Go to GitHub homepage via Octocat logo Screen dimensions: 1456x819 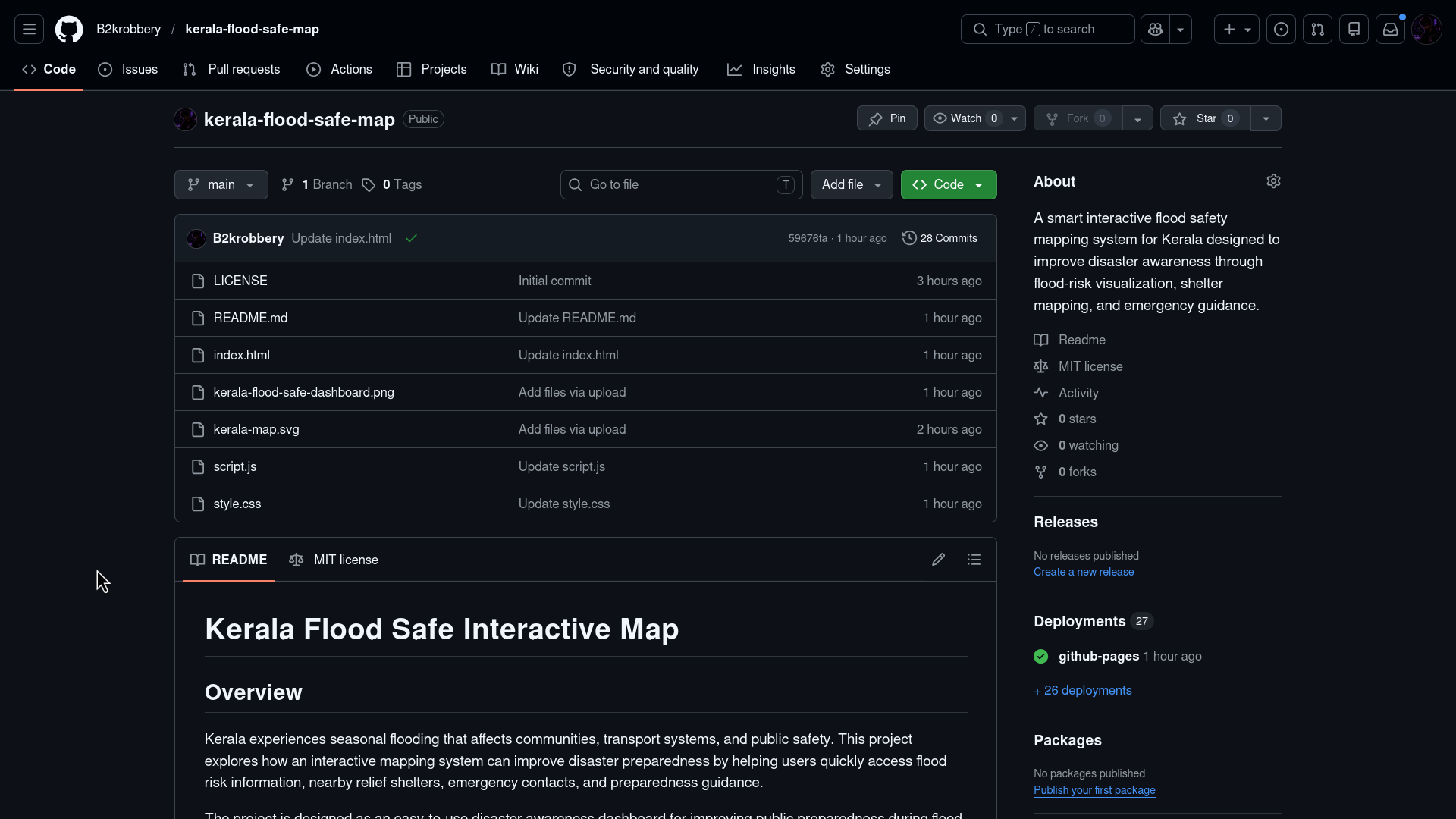coord(69,29)
